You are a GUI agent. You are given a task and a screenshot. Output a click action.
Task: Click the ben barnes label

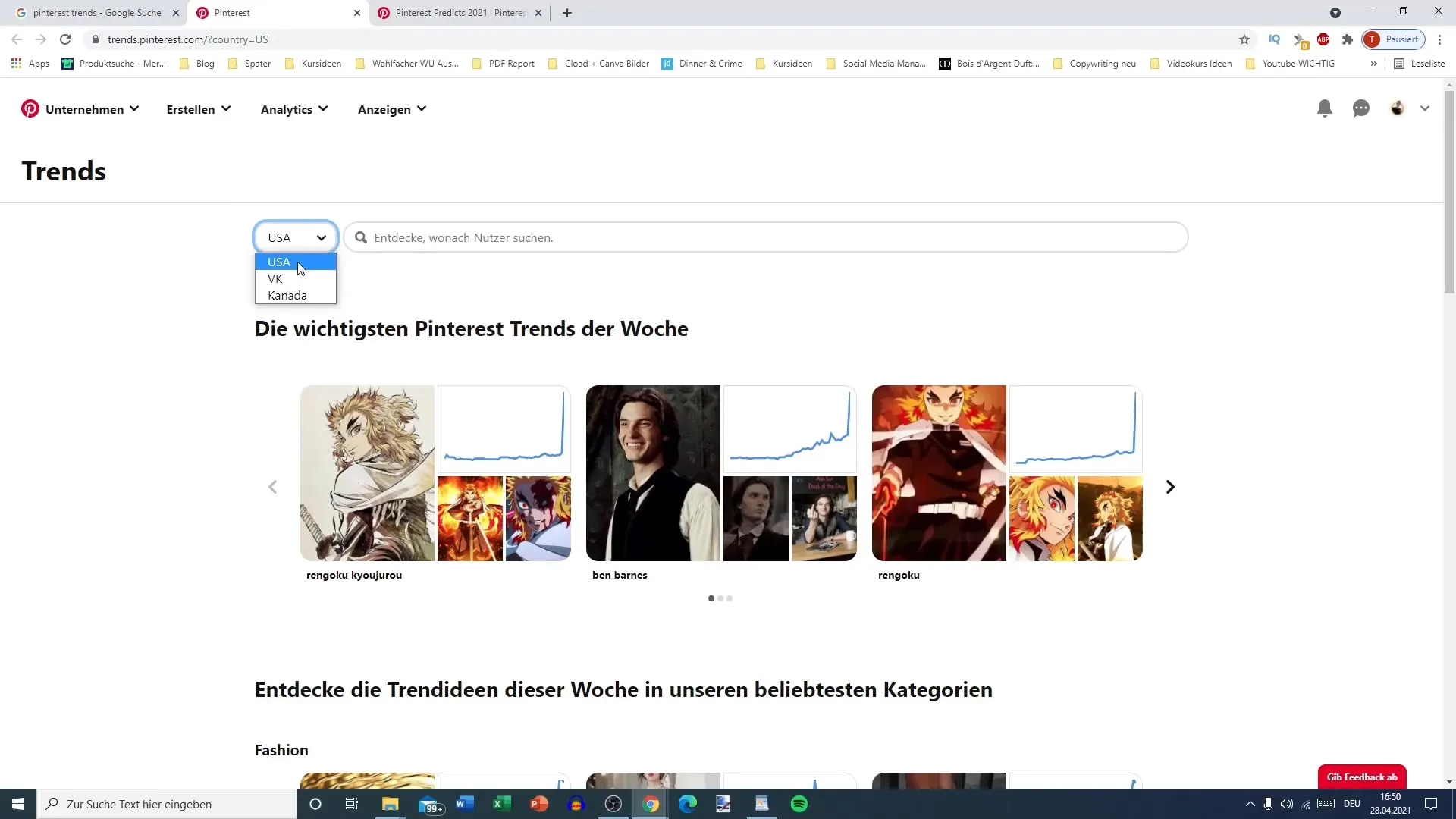620,575
